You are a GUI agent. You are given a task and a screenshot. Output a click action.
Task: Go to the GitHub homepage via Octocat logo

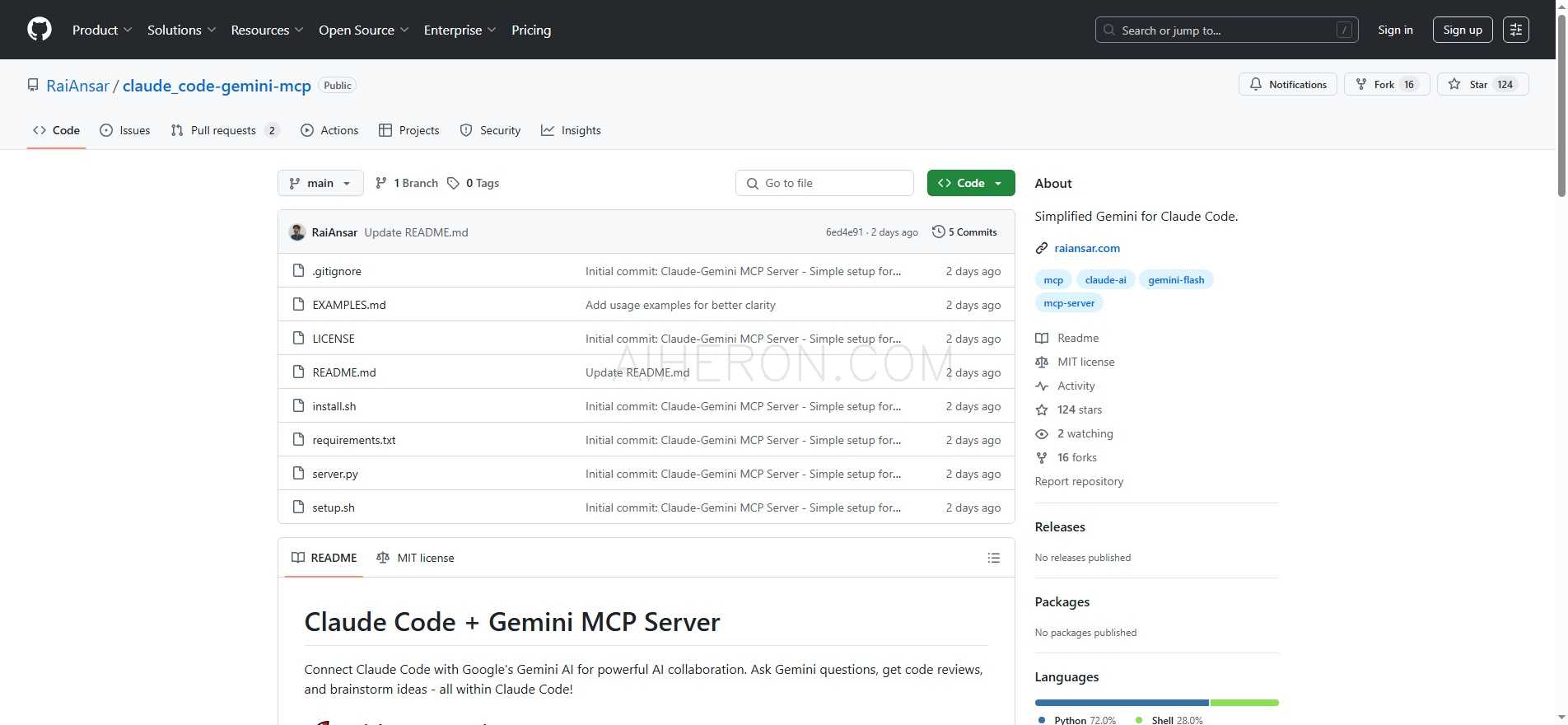click(x=40, y=30)
